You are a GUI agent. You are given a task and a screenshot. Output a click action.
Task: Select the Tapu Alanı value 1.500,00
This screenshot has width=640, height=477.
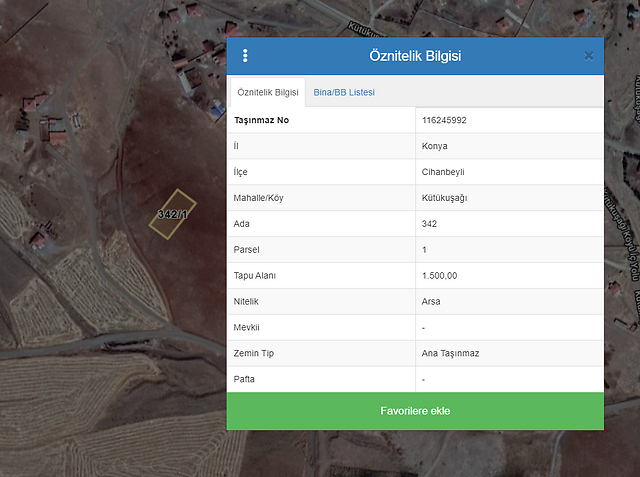(439, 275)
